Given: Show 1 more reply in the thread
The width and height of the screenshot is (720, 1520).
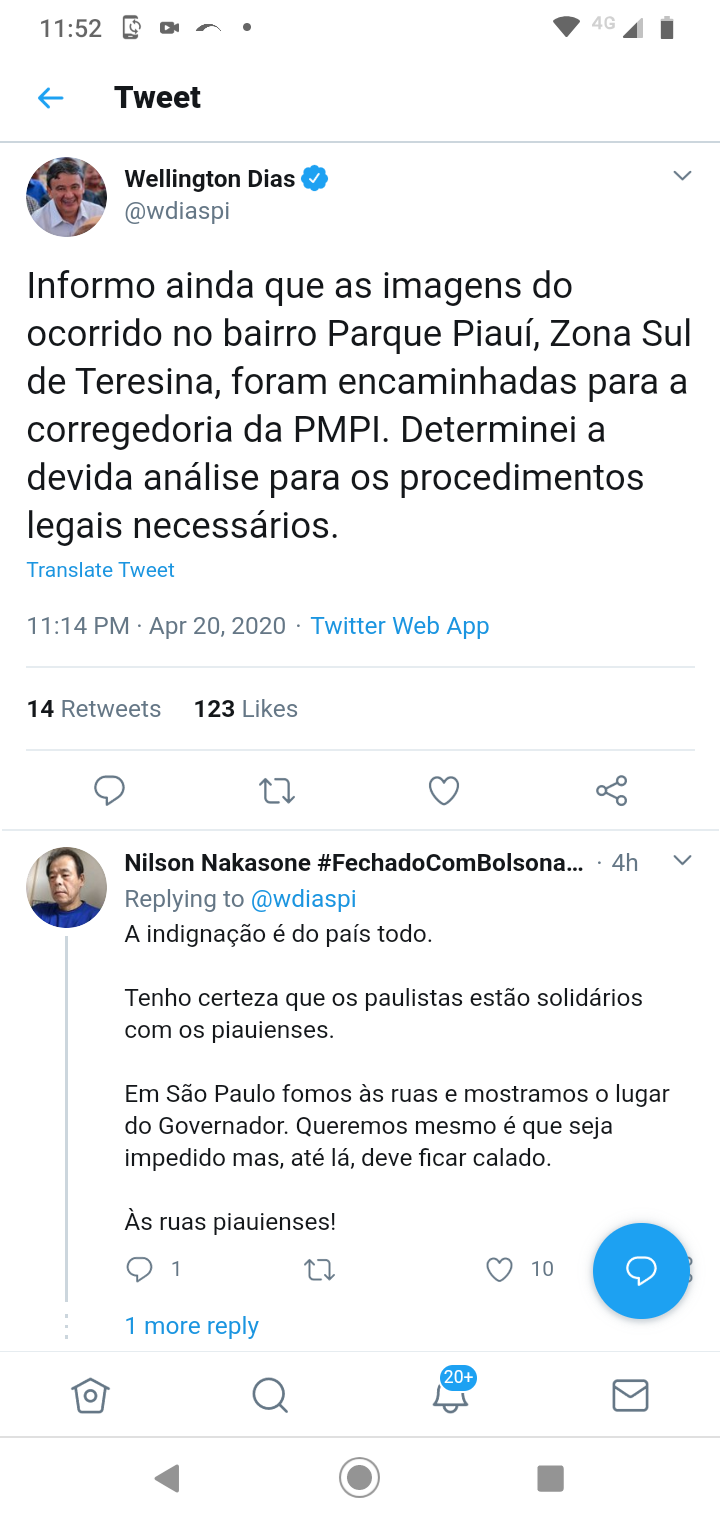Looking at the screenshot, I should click(x=192, y=1325).
